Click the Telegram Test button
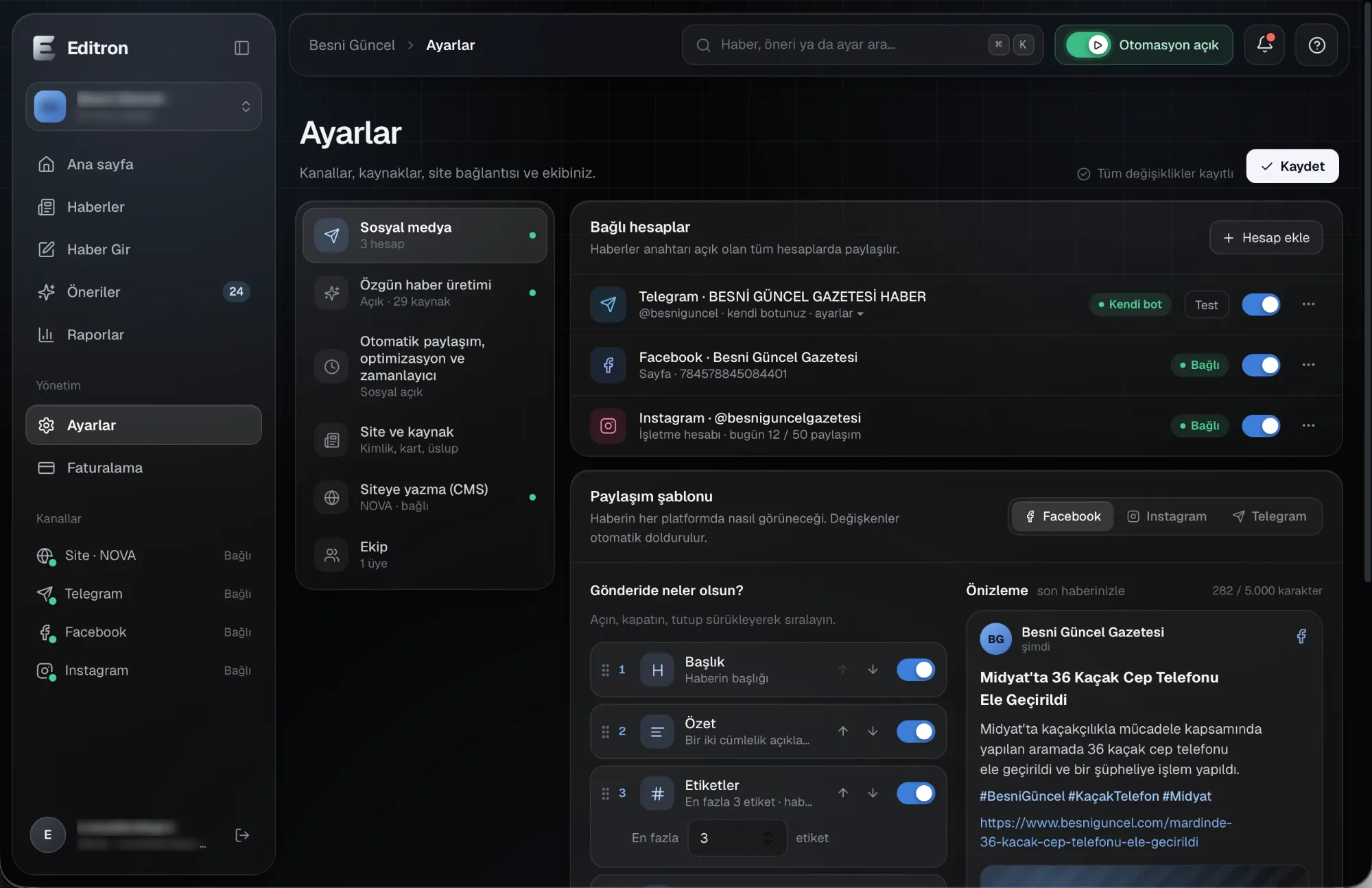The height and width of the screenshot is (888, 1372). click(x=1206, y=304)
